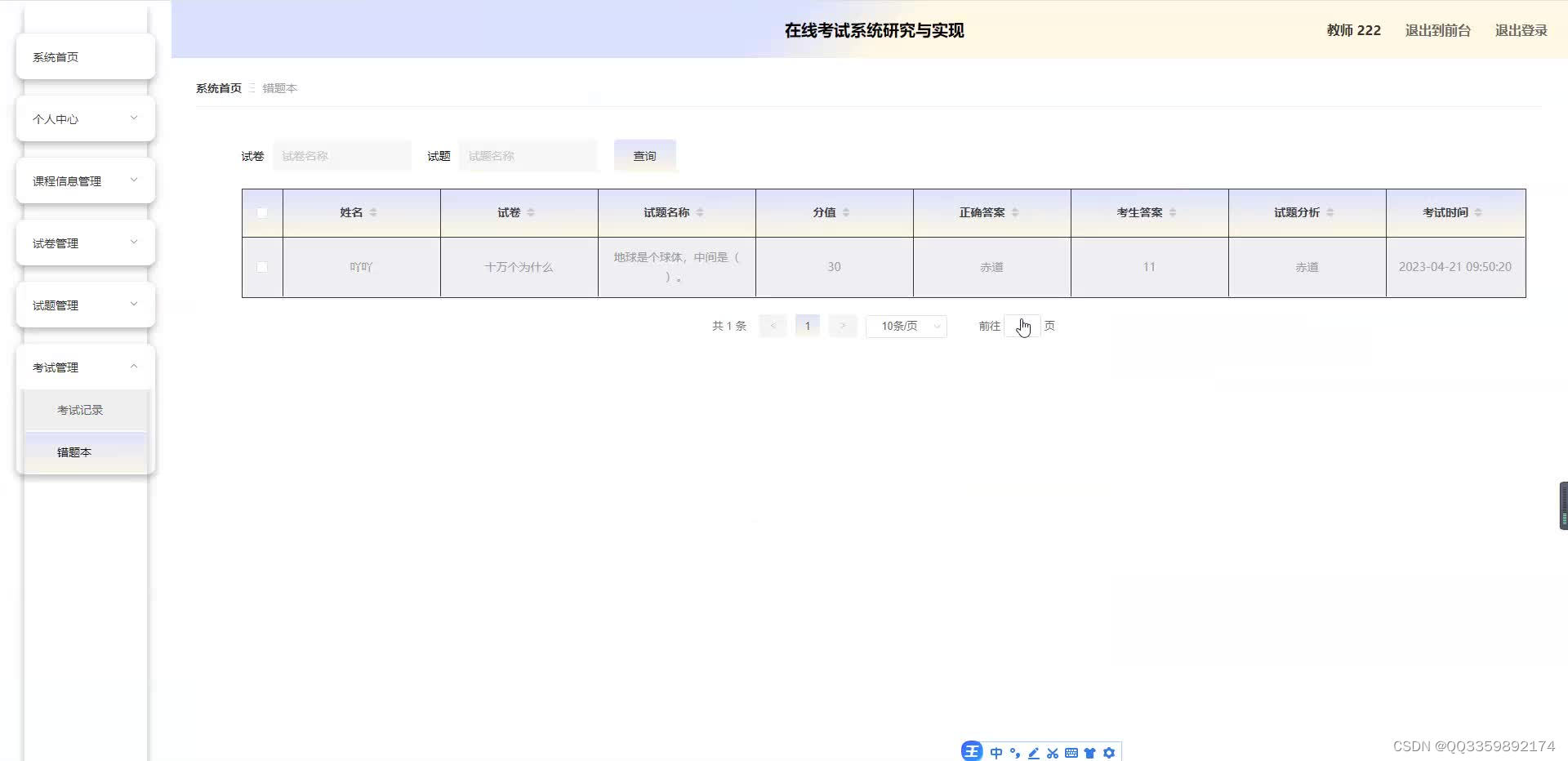Click 赤道 in 正确答案 column

pos(991,267)
